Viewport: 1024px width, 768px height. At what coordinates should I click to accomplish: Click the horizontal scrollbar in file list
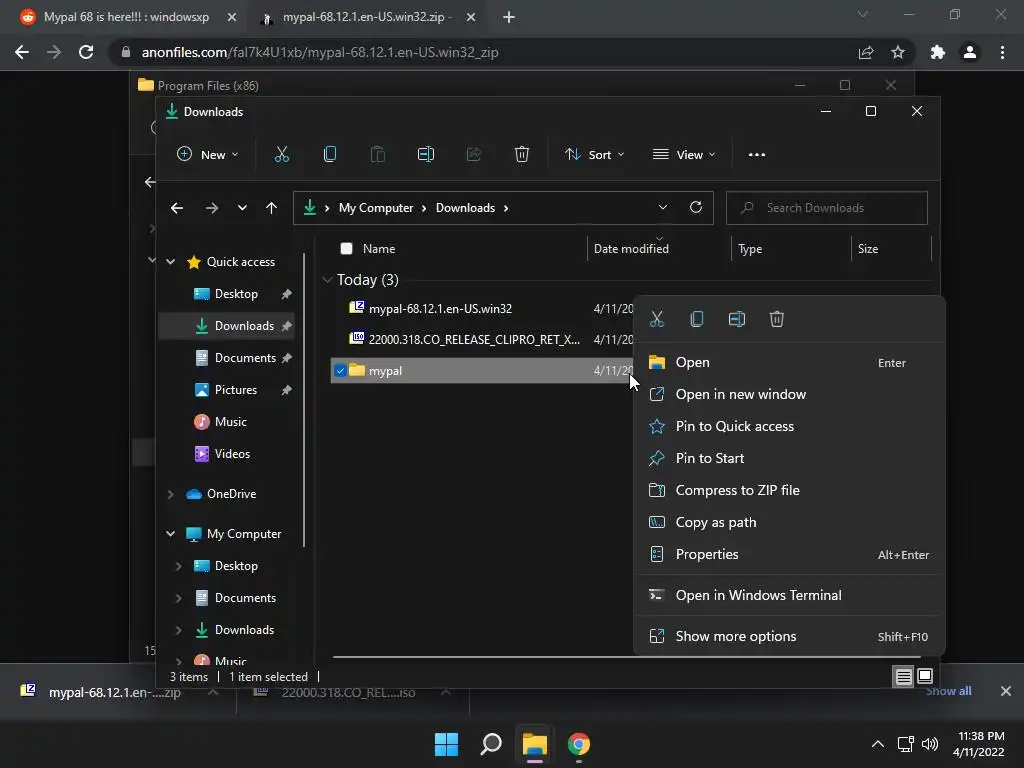[x=626, y=657]
